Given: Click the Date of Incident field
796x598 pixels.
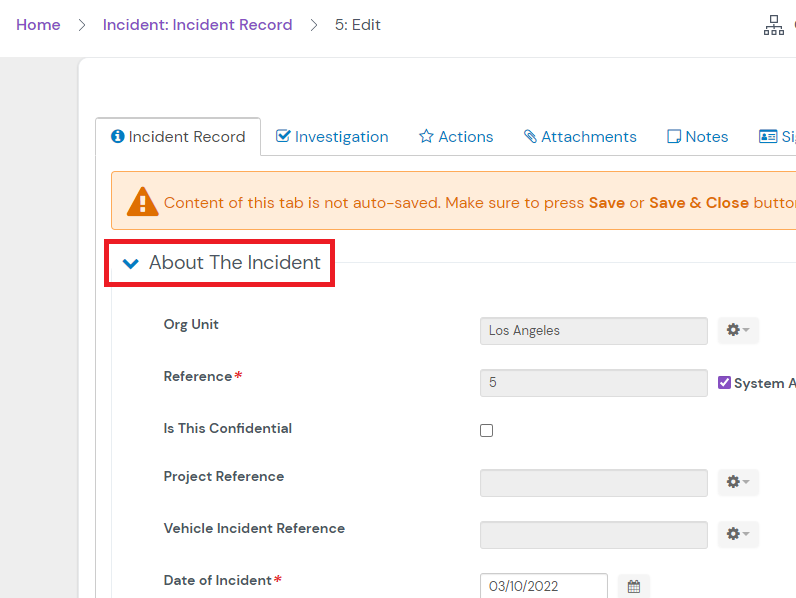Looking at the screenshot, I should [x=543, y=586].
